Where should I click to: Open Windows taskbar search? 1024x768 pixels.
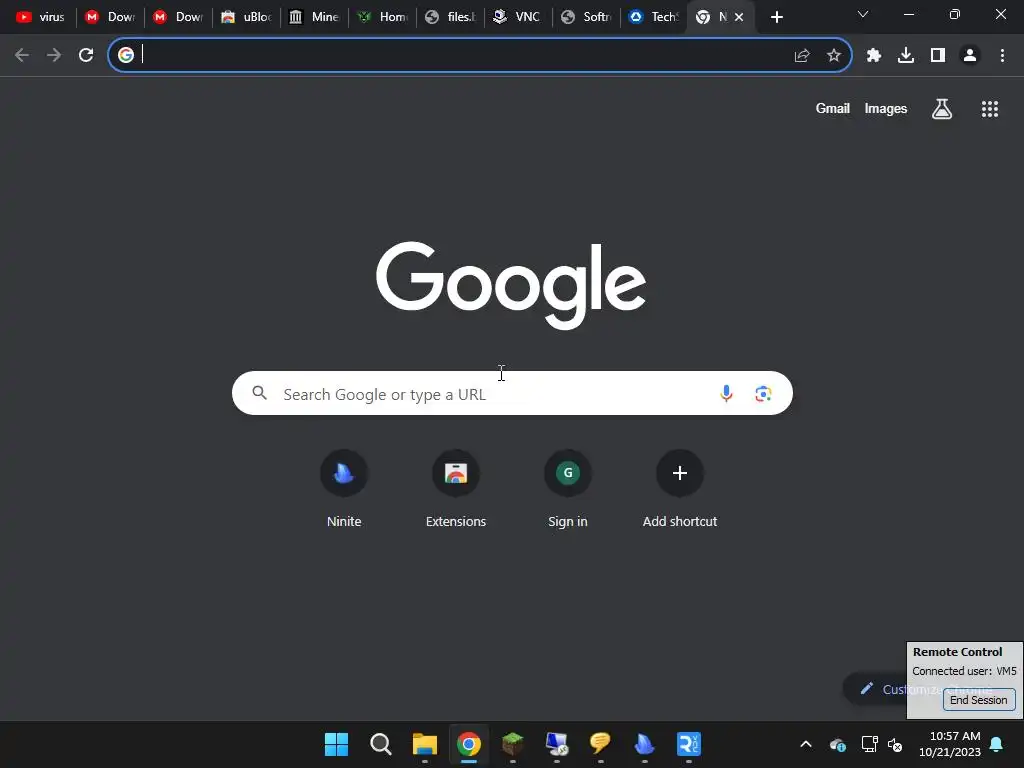click(x=381, y=744)
